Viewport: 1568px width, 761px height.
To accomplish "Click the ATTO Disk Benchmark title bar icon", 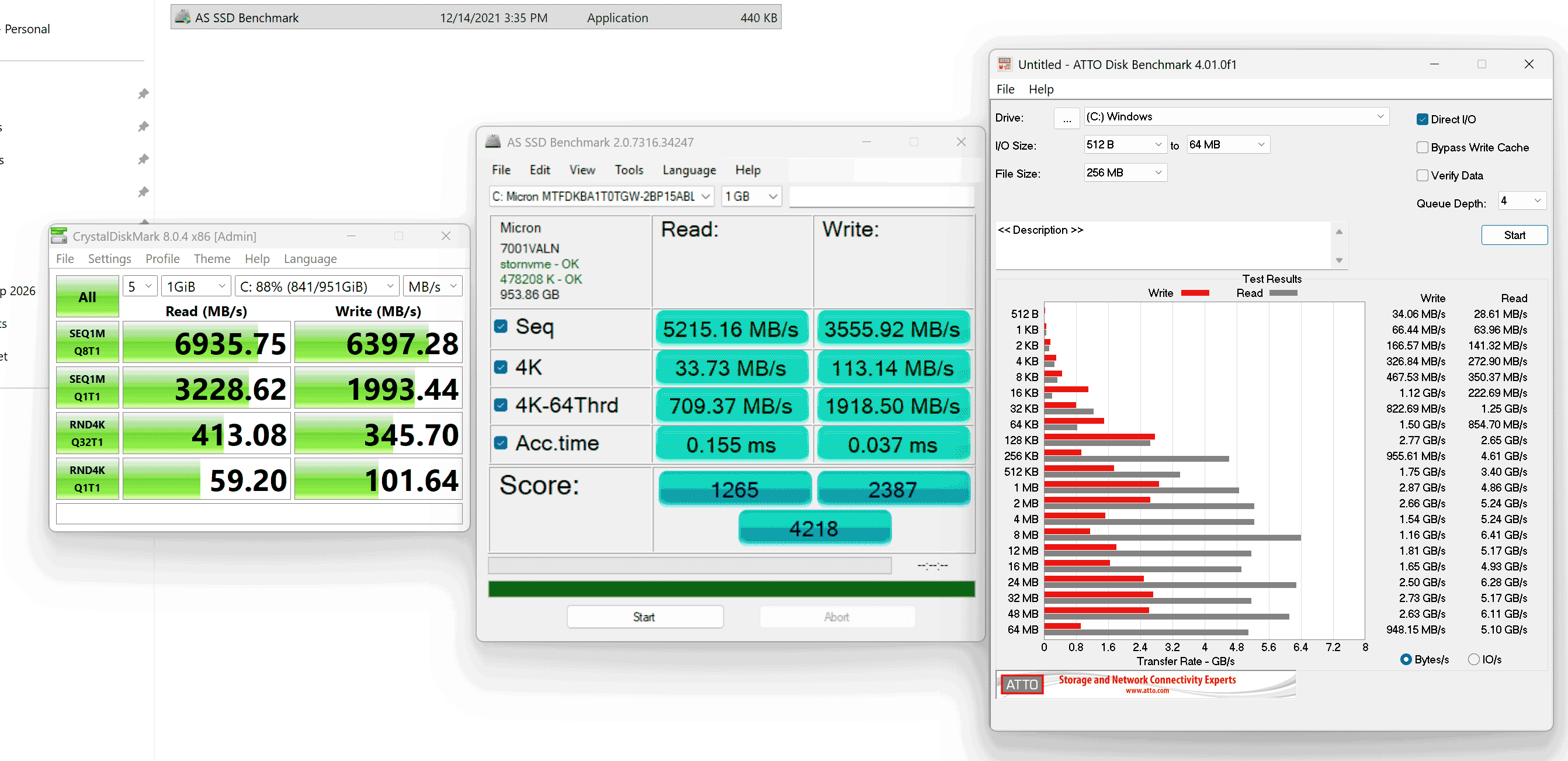I will [1004, 64].
